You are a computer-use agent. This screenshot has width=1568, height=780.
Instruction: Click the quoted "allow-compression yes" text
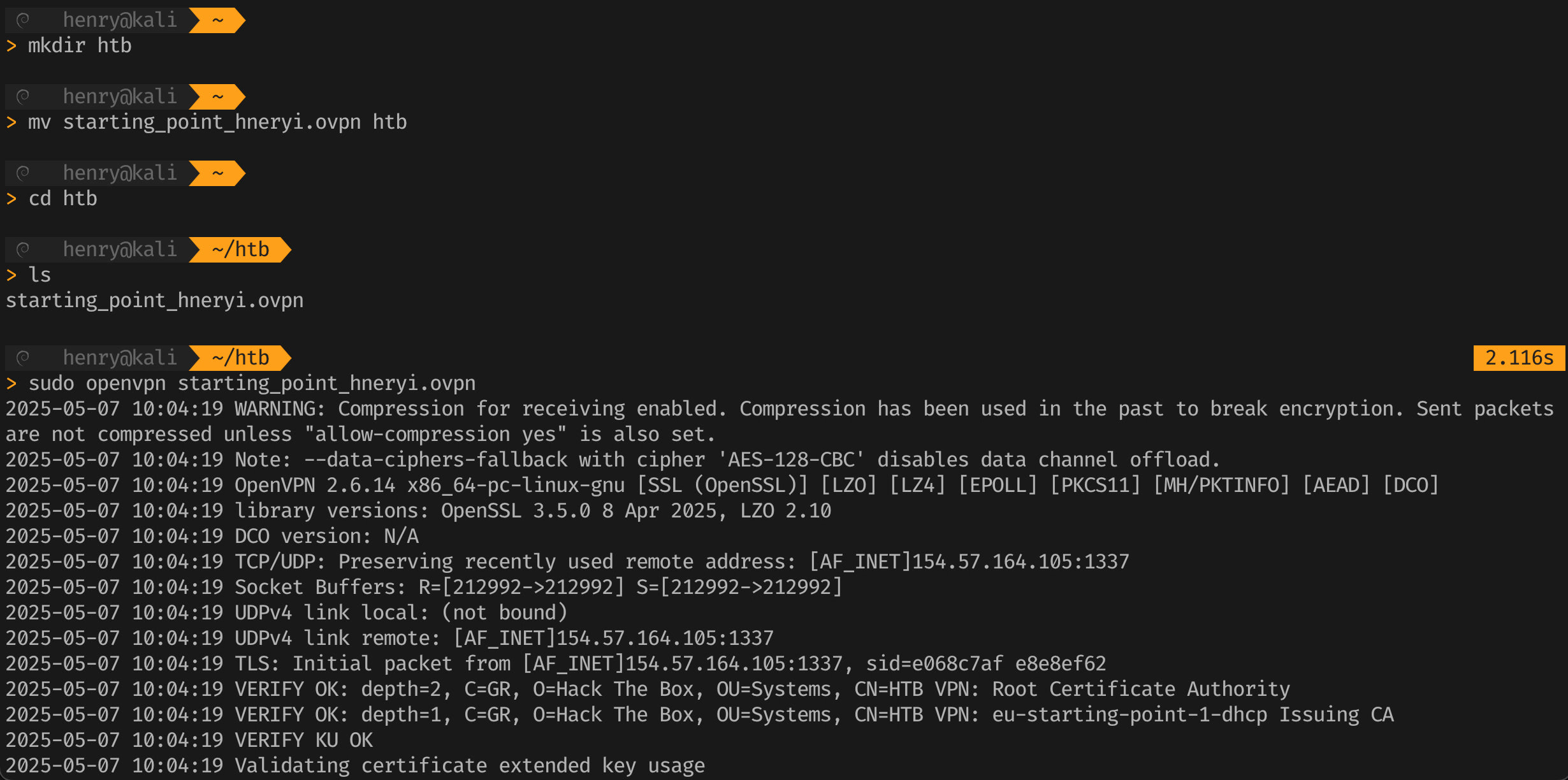pos(435,435)
